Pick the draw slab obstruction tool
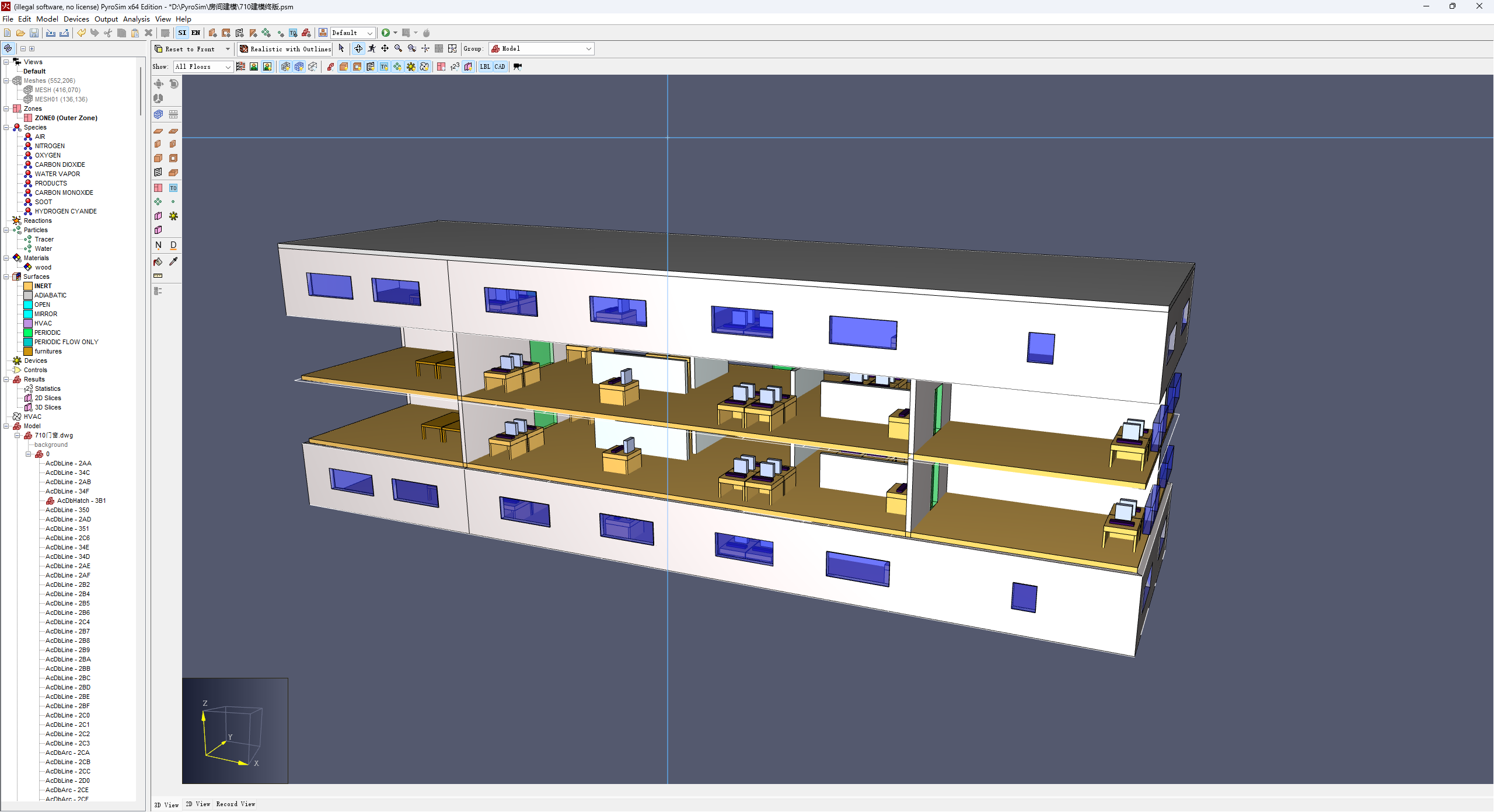The width and height of the screenshot is (1494, 812). pos(158,131)
